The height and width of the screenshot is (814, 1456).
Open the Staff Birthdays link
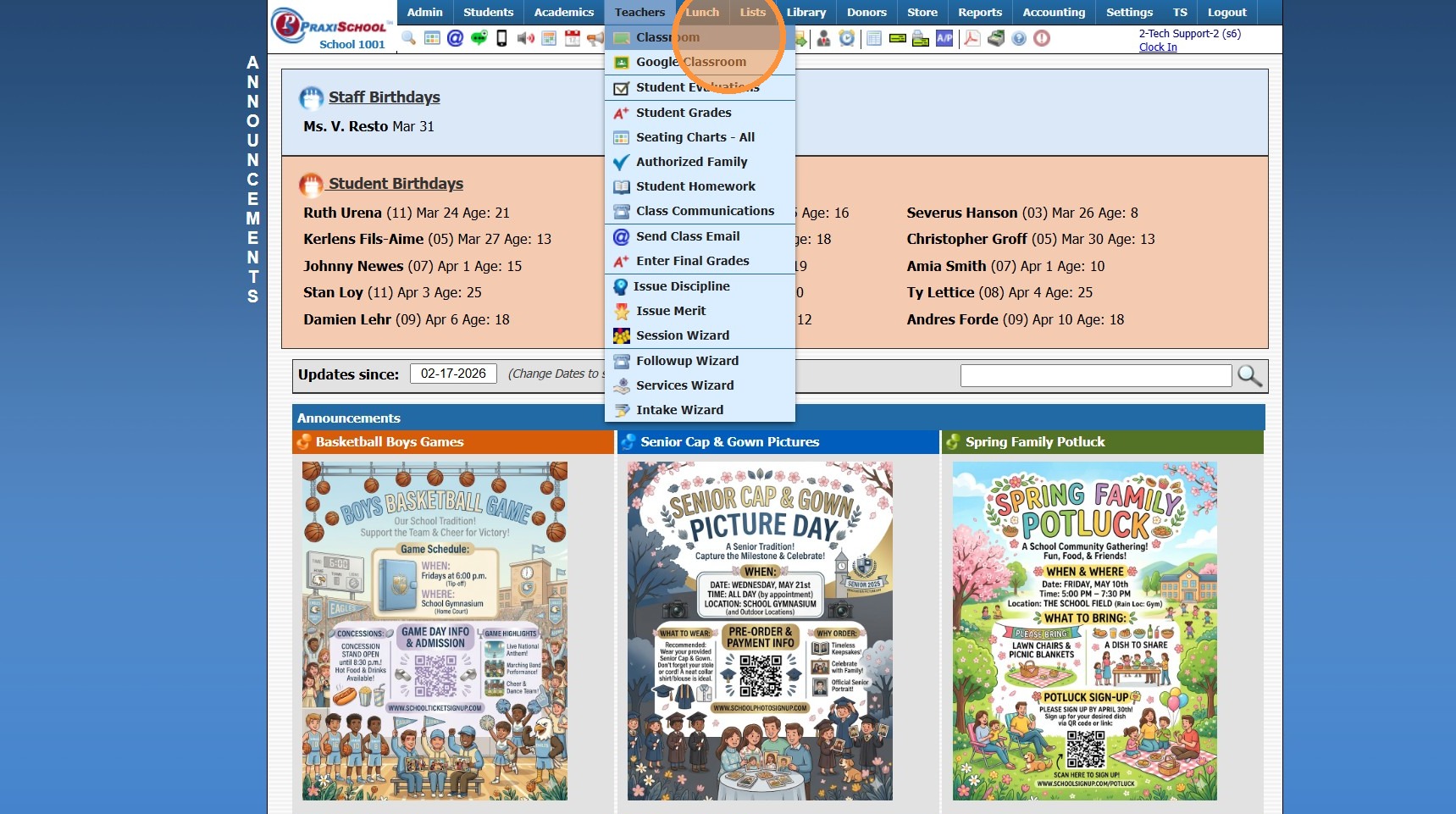pos(385,97)
